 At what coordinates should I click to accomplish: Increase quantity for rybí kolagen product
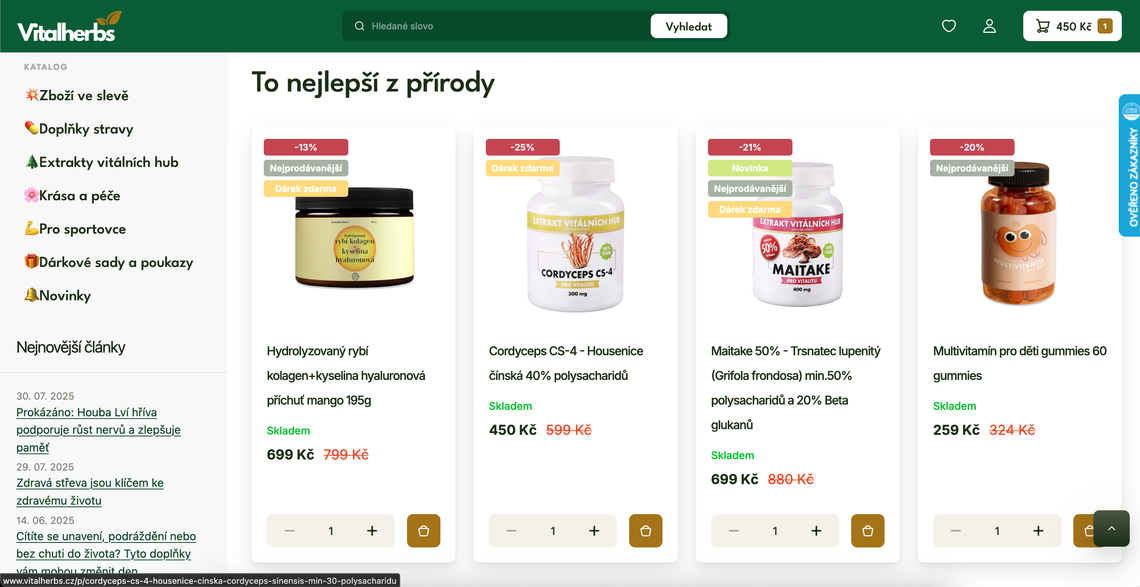pyautogui.click(x=372, y=531)
